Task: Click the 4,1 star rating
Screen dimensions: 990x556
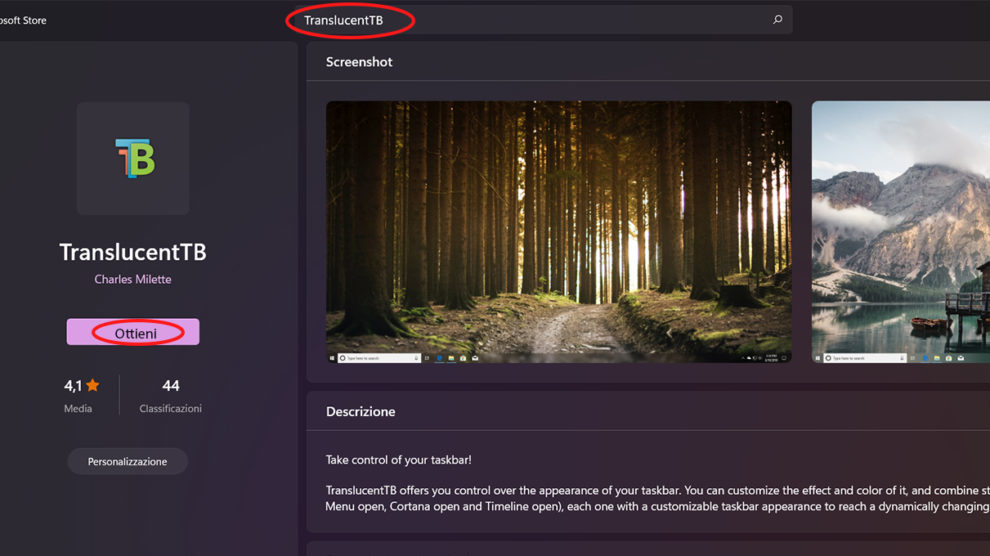Action: point(81,386)
